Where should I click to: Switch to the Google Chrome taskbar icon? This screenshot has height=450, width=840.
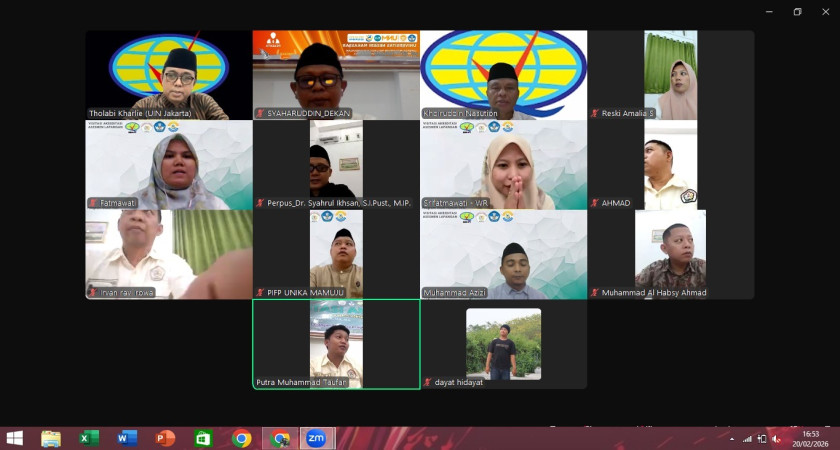click(241, 439)
